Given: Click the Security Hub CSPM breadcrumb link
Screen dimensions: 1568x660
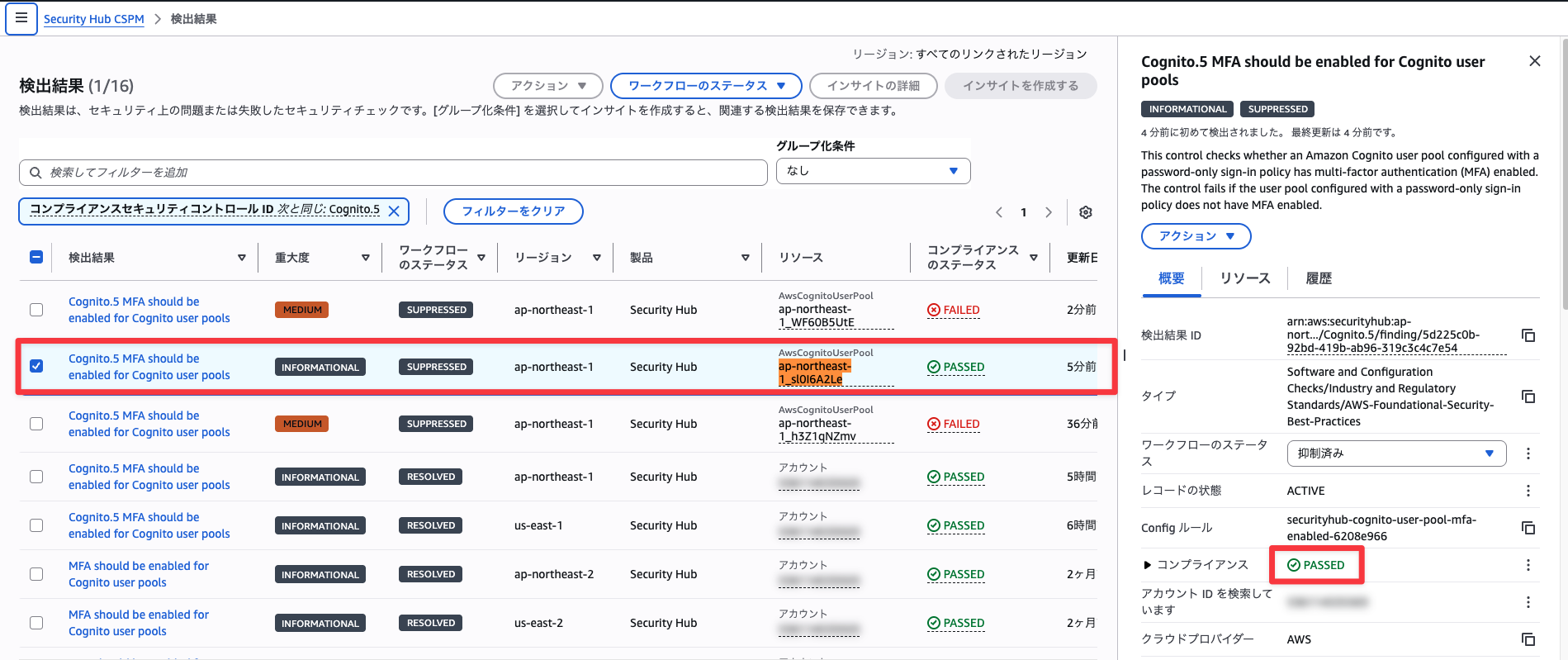Looking at the screenshot, I should pos(94,19).
